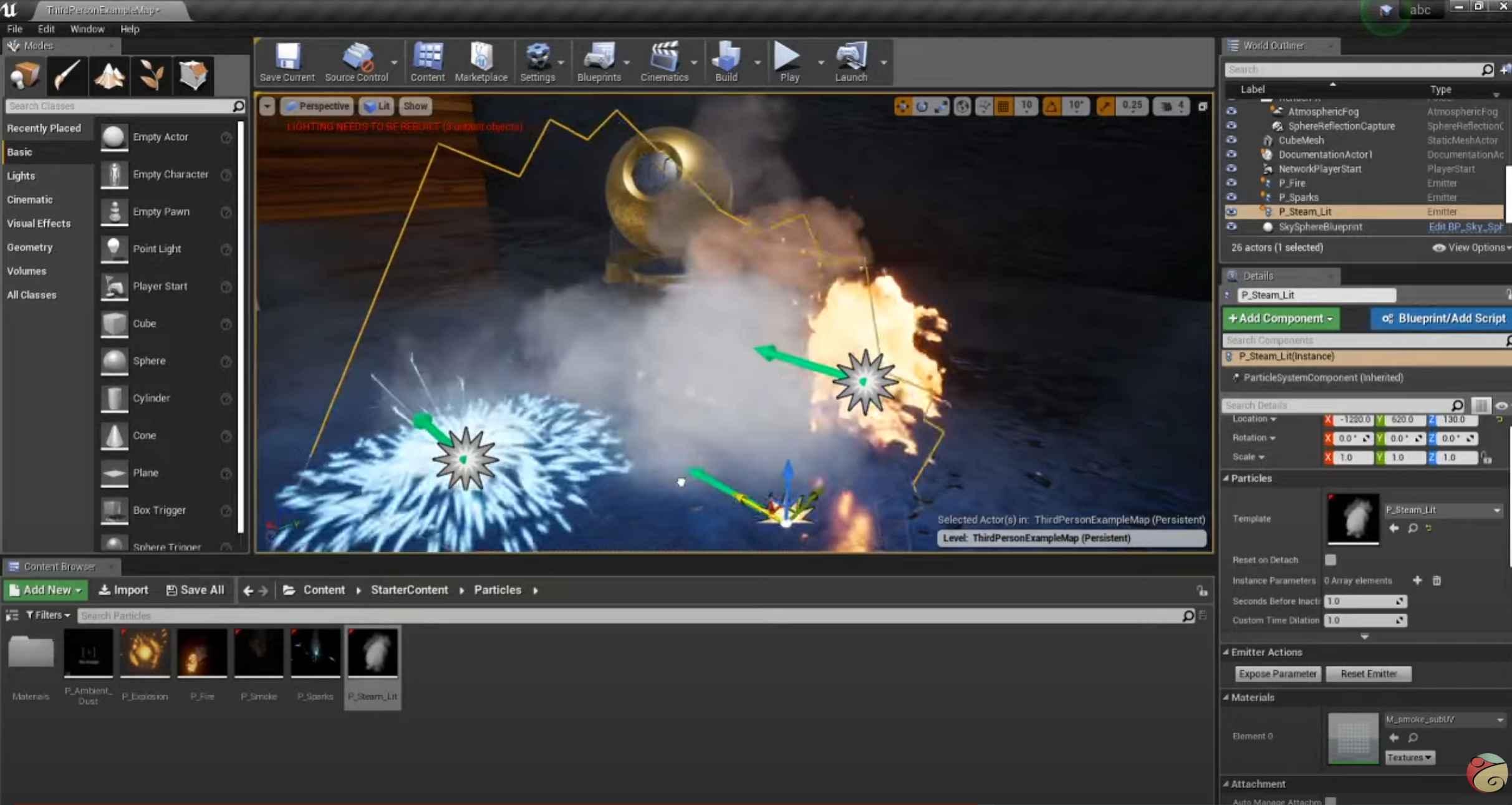Click Expose Parameter button
This screenshot has height=805, width=1512.
(1278, 674)
